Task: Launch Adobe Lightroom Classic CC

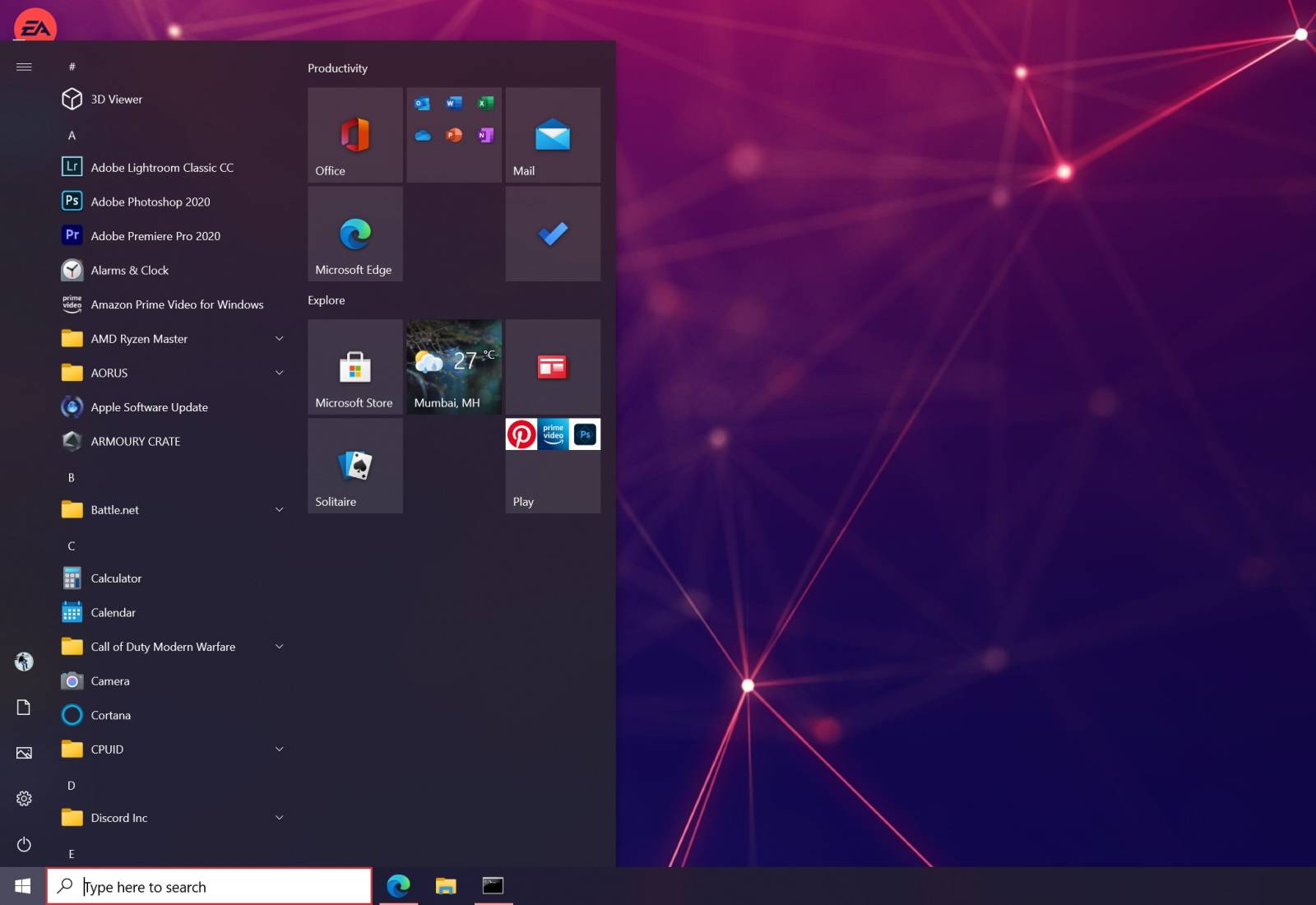Action: [173, 167]
